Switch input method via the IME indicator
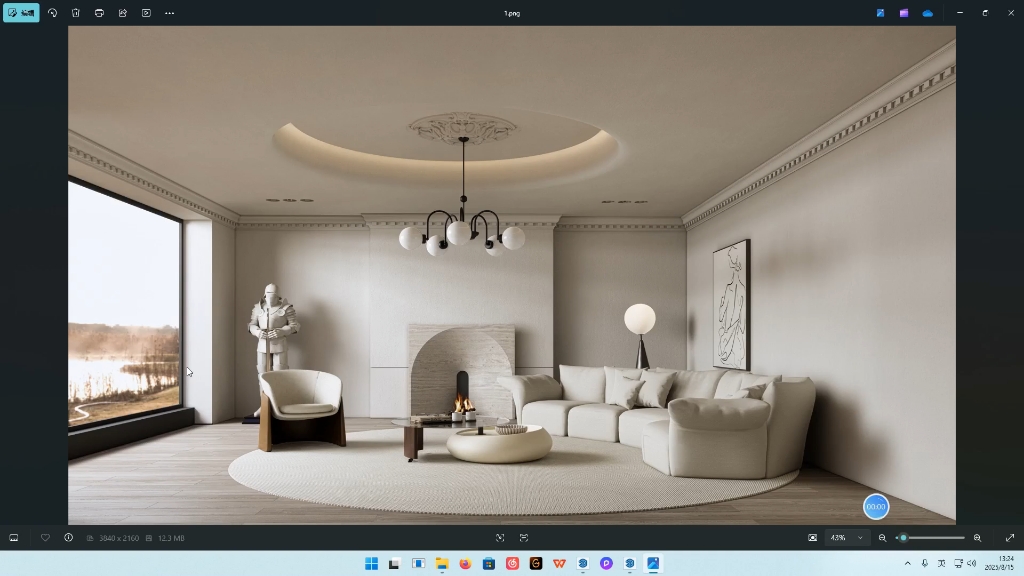 [x=942, y=564]
